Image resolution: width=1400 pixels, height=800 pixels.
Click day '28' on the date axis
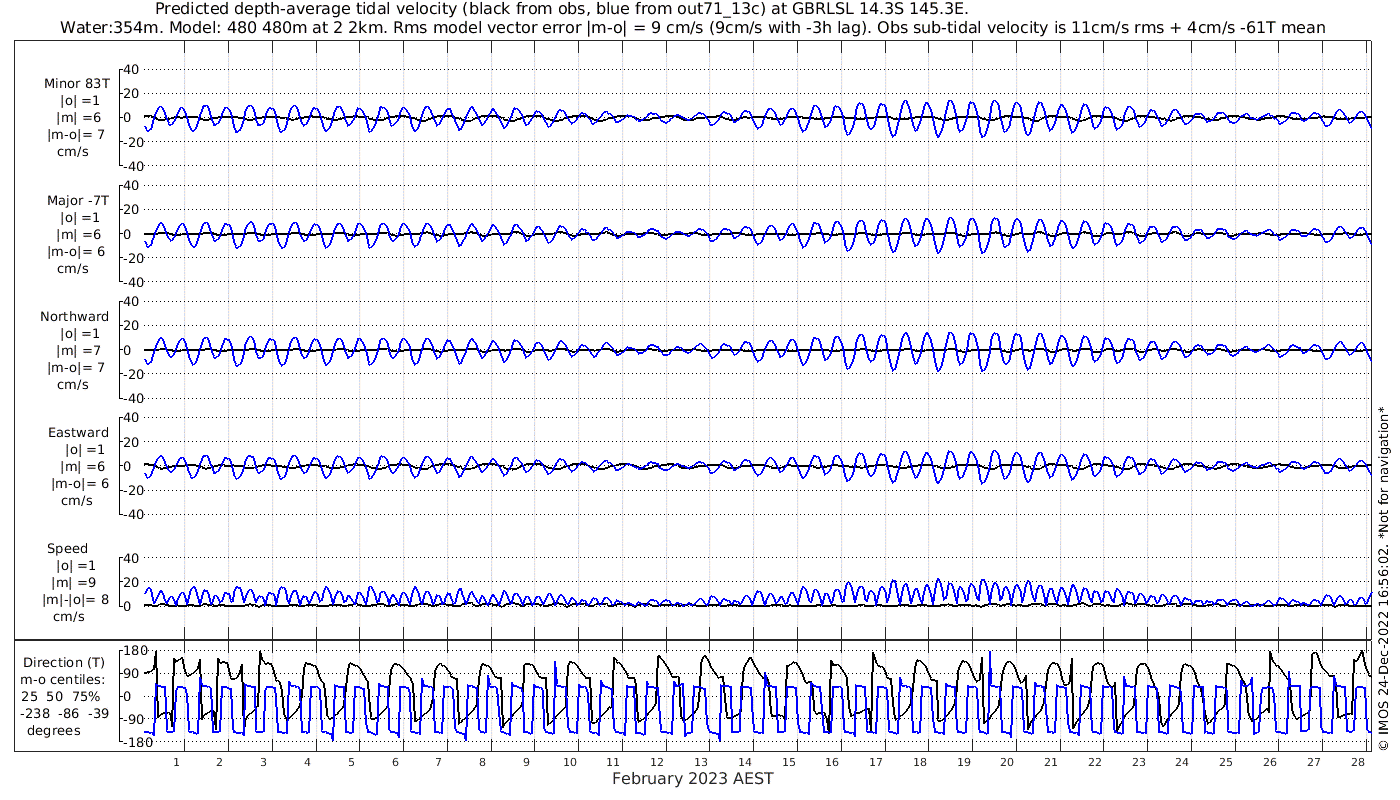[1357, 762]
